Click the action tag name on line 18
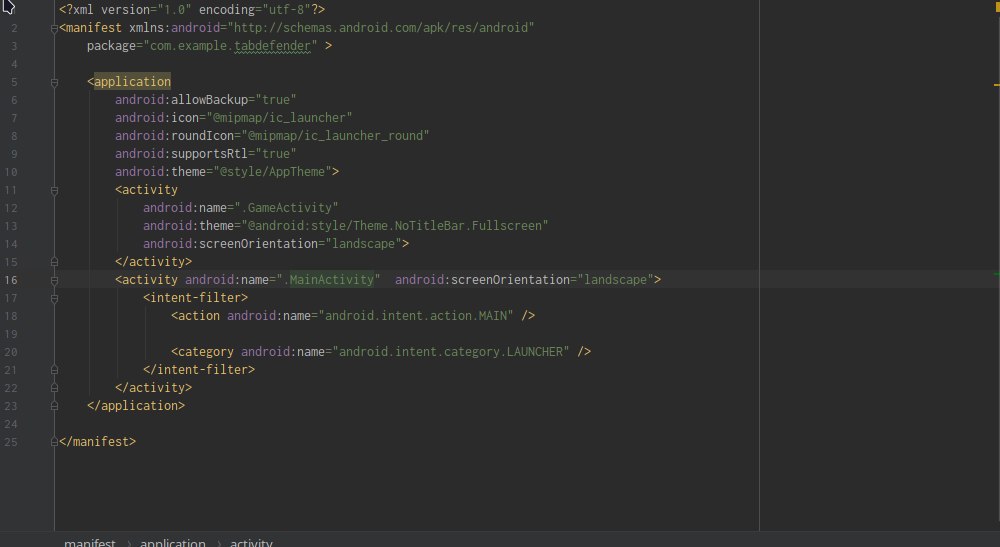The image size is (1000, 547). [x=199, y=316]
